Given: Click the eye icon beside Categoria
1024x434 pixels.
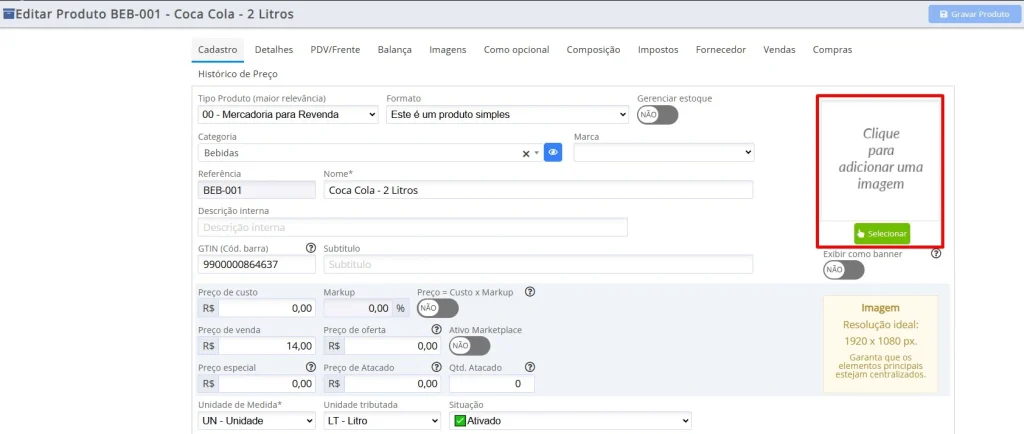Looking at the screenshot, I should pyautogui.click(x=553, y=153).
